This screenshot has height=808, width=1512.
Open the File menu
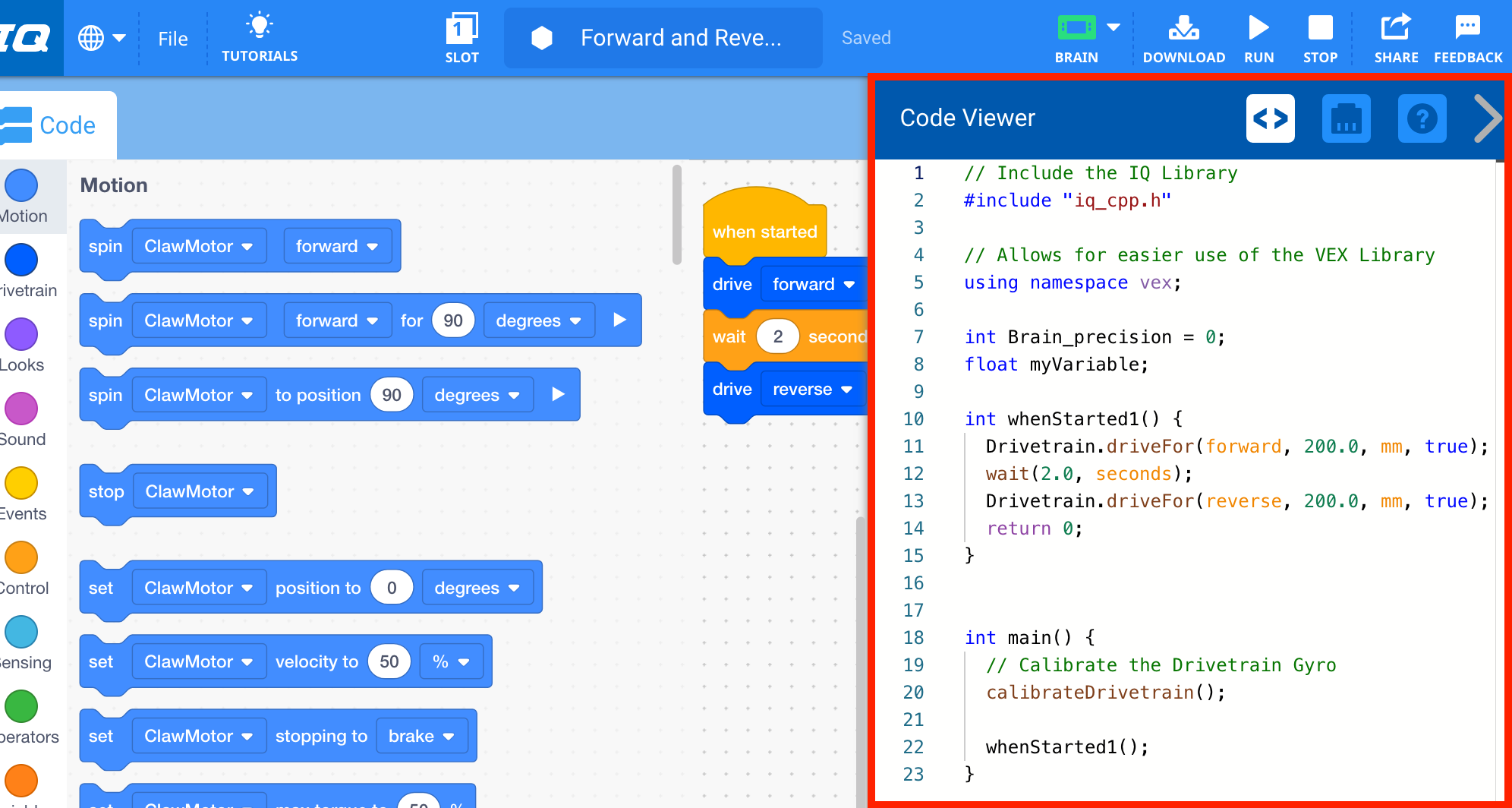coord(172,37)
